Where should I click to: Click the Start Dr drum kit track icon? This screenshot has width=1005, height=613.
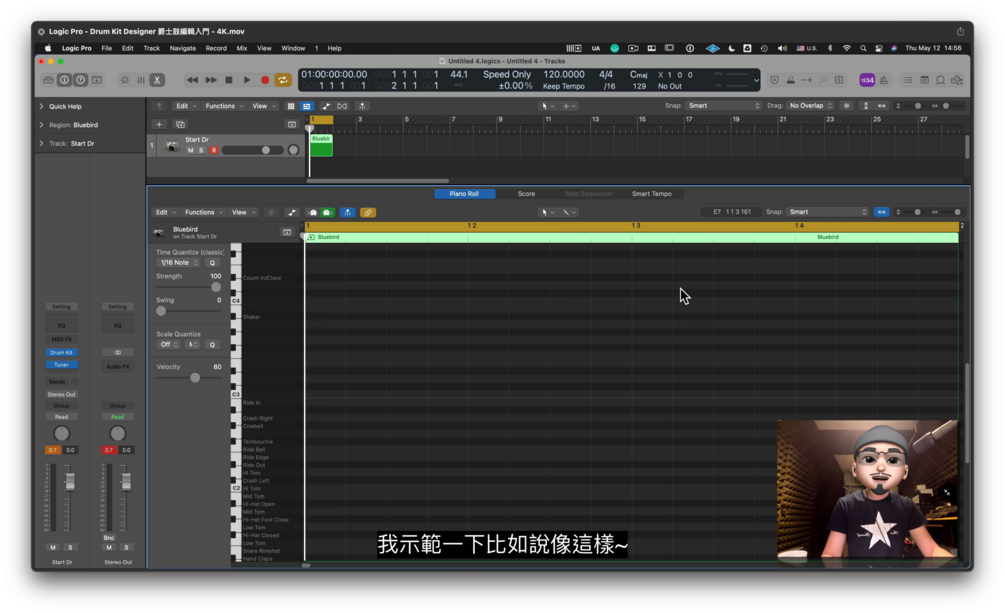pyautogui.click(x=172, y=146)
